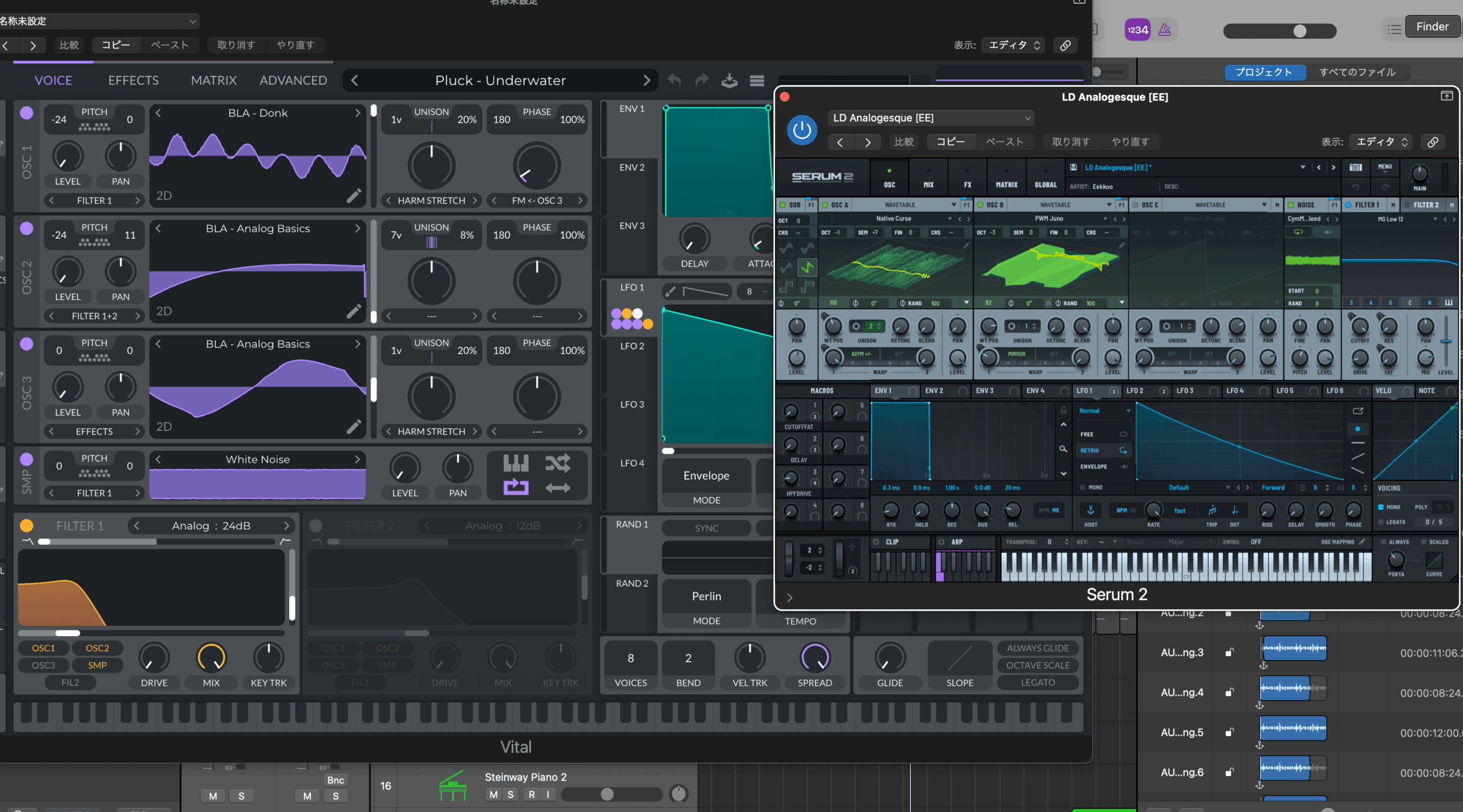Go to previous Vital preset arrow

click(x=355, y=81)
